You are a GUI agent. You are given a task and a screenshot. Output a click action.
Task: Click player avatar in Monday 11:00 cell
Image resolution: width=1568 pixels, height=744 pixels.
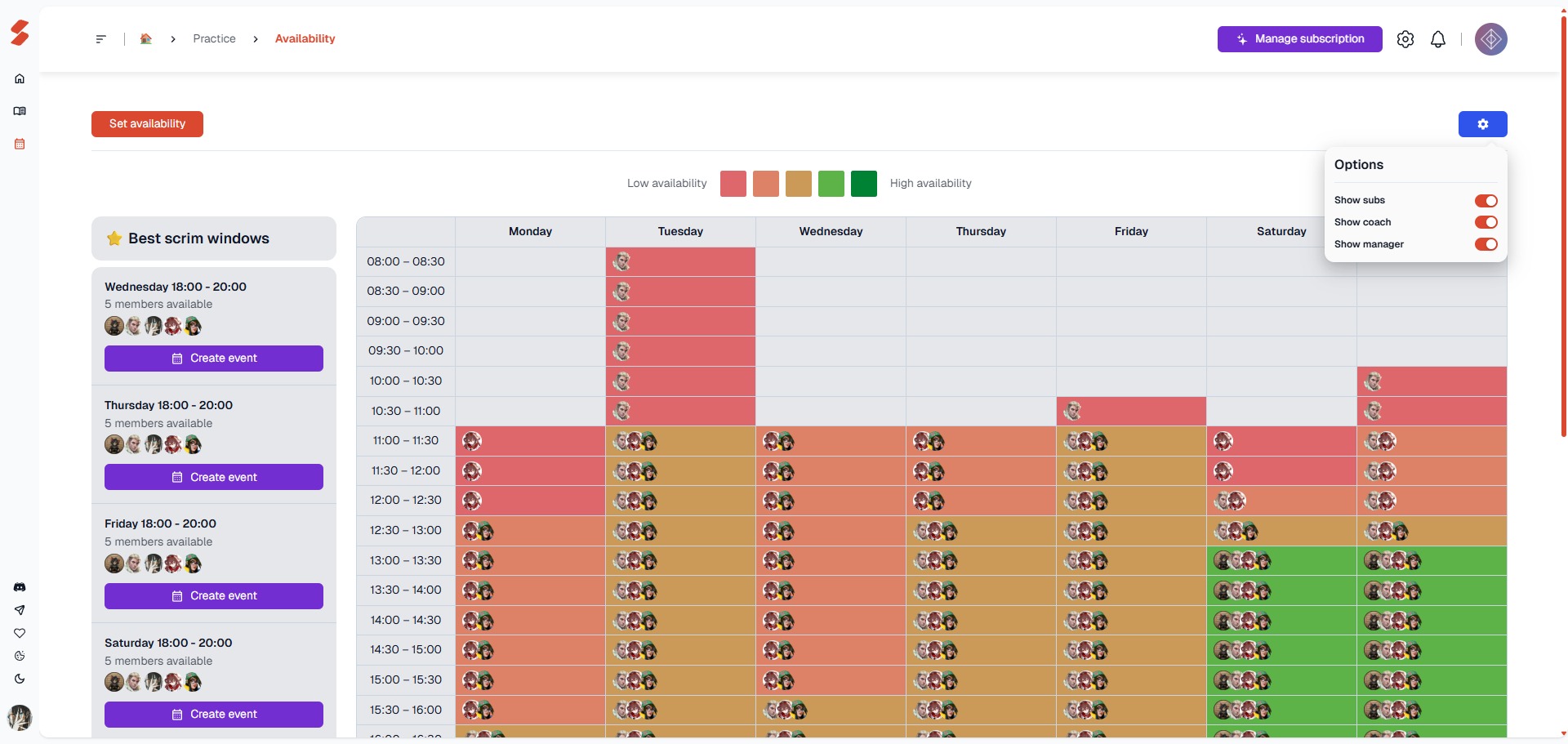(472, 441)
